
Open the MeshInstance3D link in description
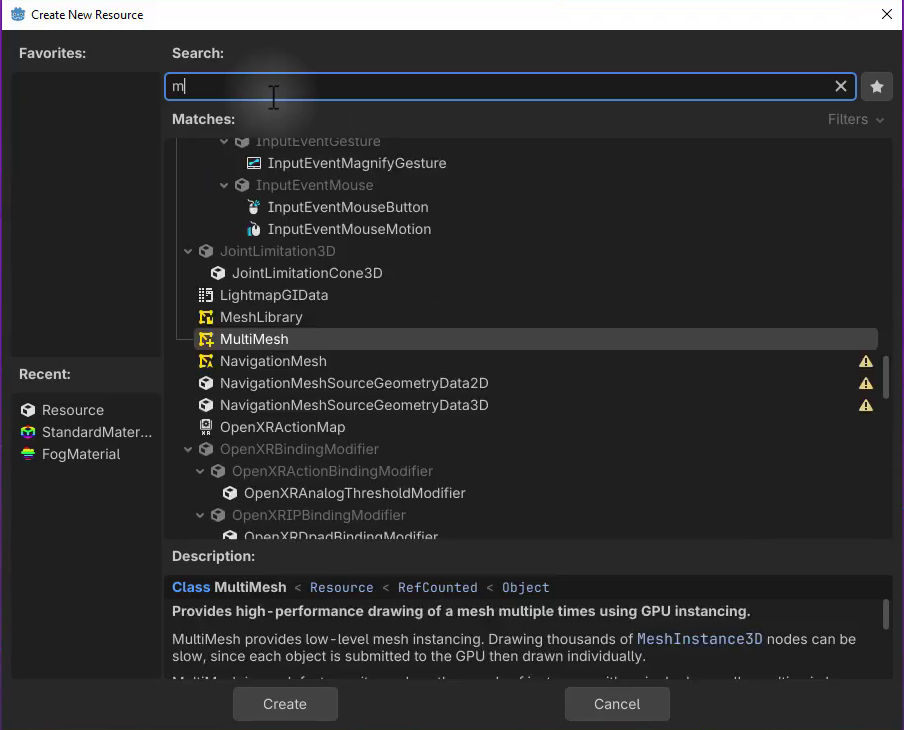tap(699, 639)
